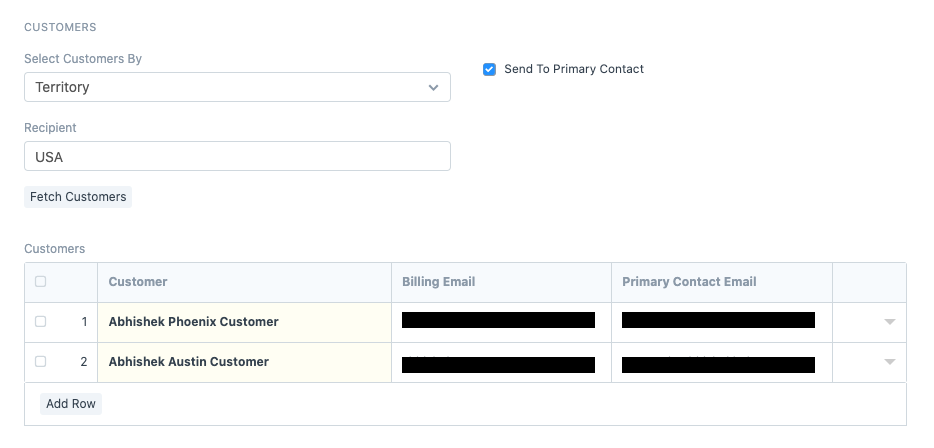Click Billing Email cell for Phoenix Customer

(x=500, y=322)
